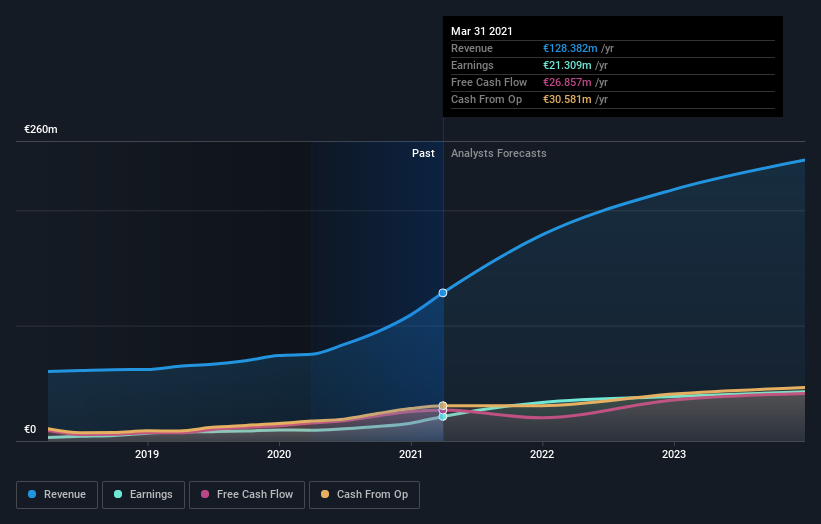
Task: Click the €128.382m revenue value
Action: point(570,48)
